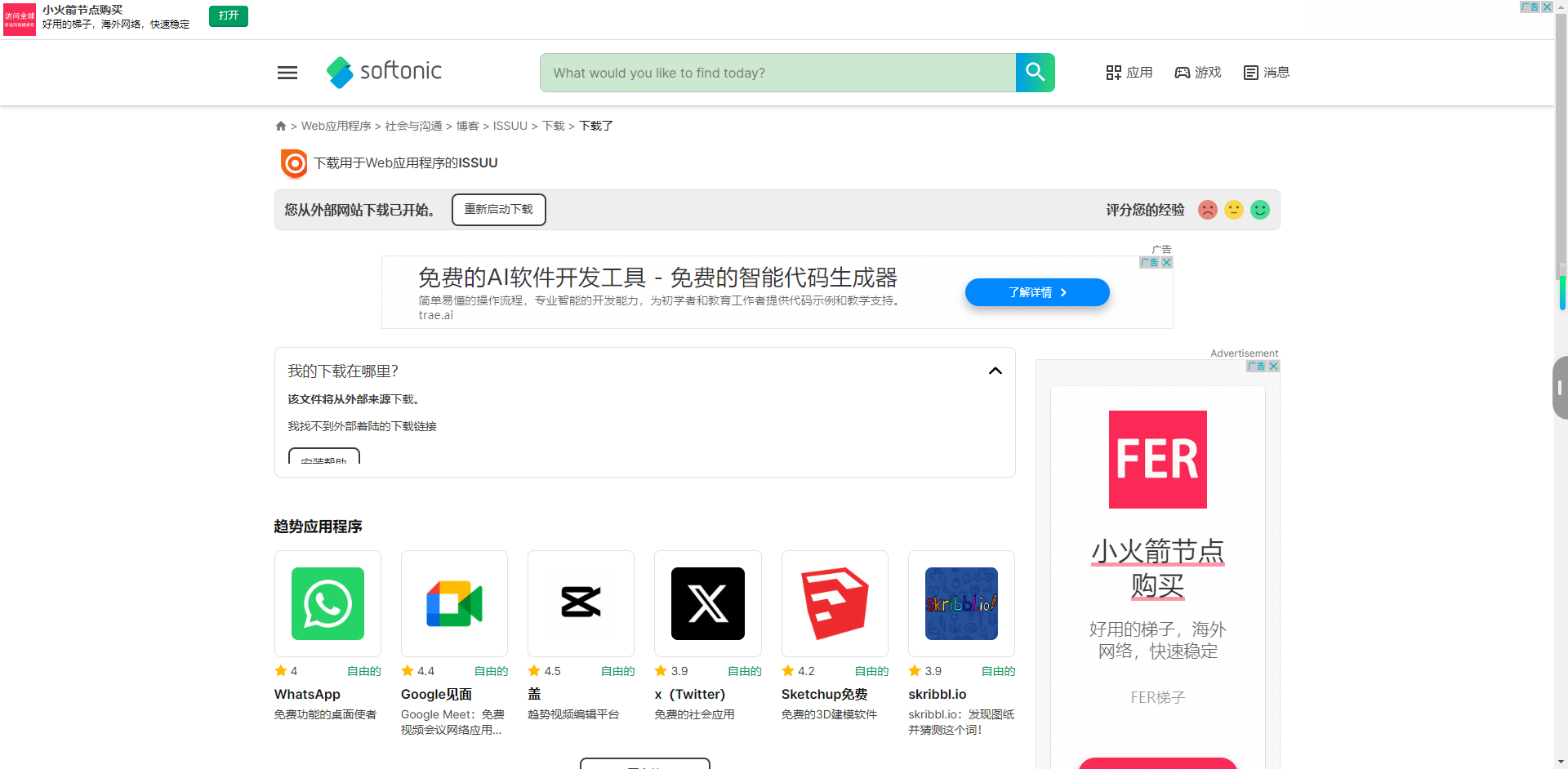Screen dimensions: 1568x769
Task: Open the X (Twitter) app icon
Action: [707, 603]
